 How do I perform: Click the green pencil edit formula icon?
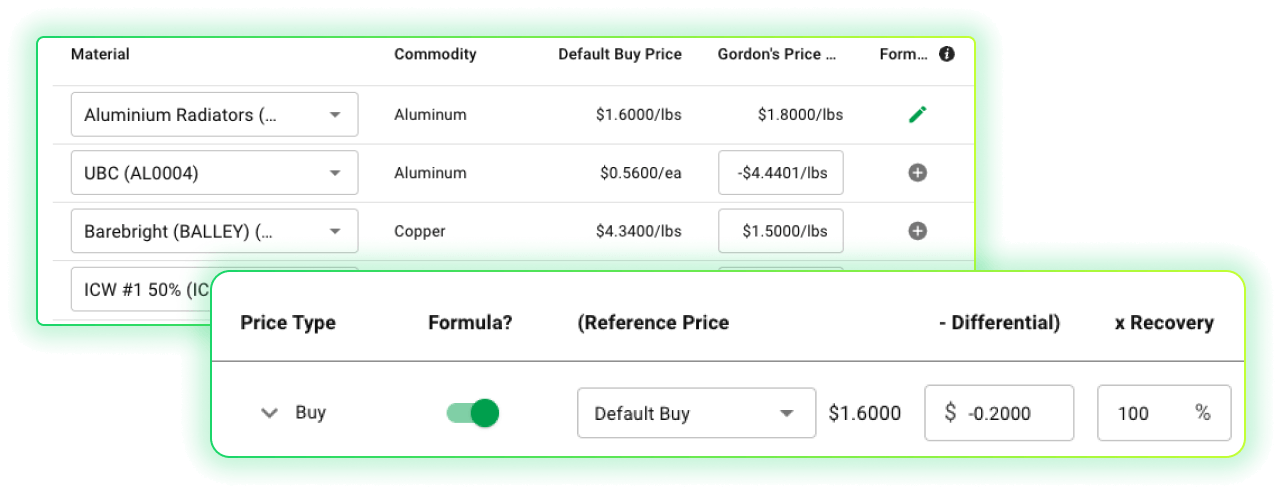pyautogui.click(x=917, y=114)
